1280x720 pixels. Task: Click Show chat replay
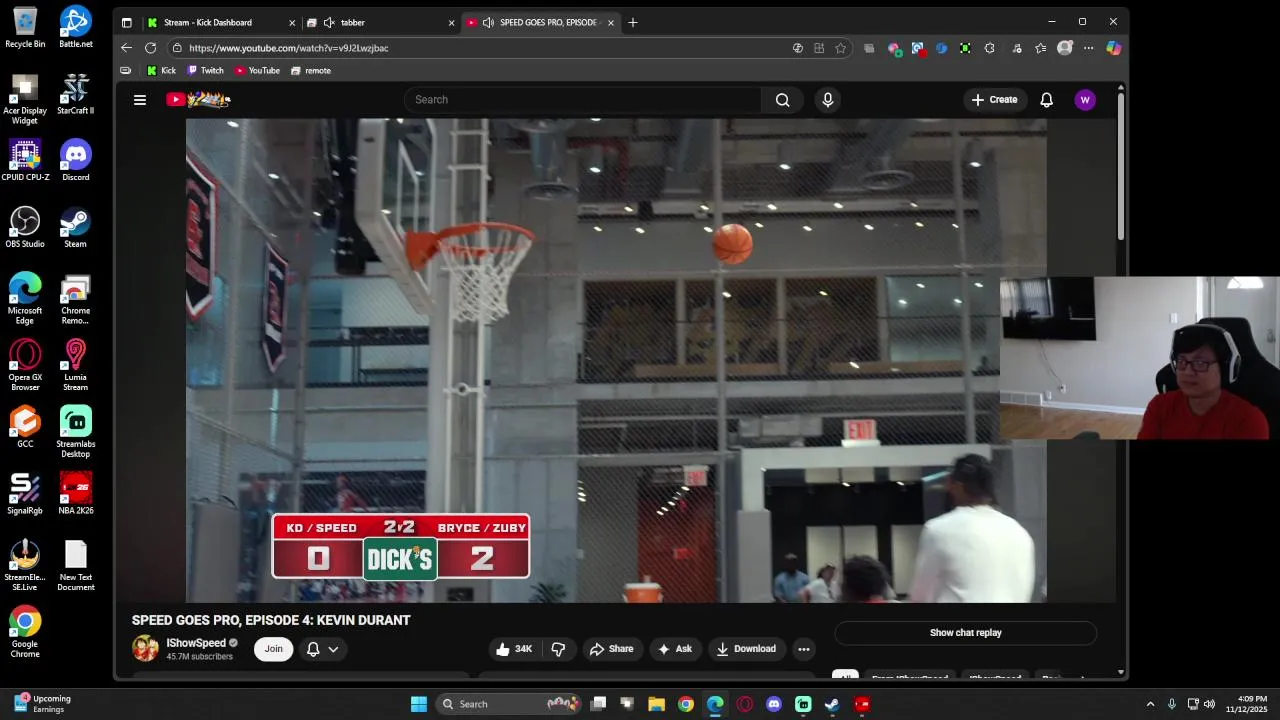point(965,633)
